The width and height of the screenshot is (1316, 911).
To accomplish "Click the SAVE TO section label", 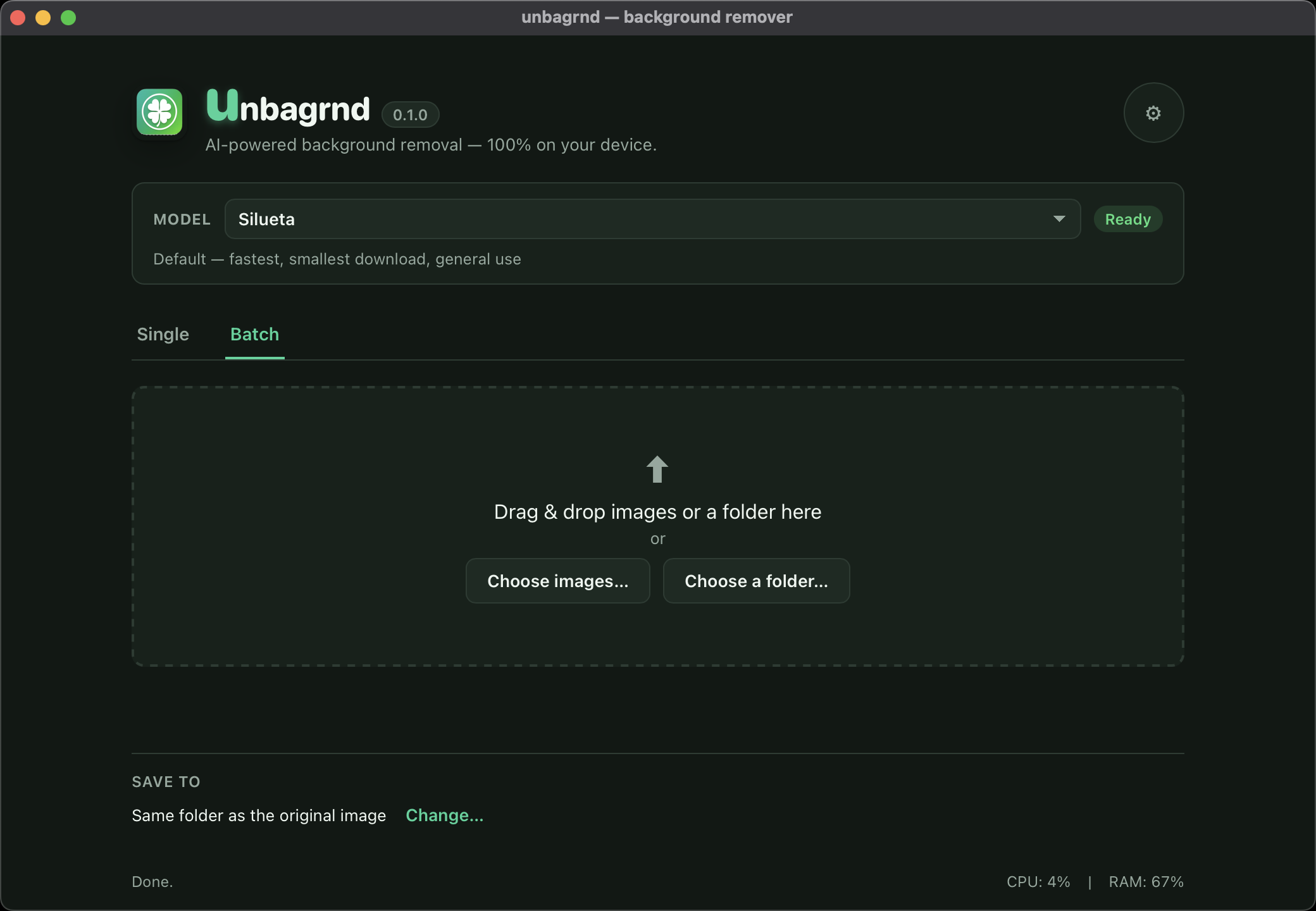I will point(166,782).
